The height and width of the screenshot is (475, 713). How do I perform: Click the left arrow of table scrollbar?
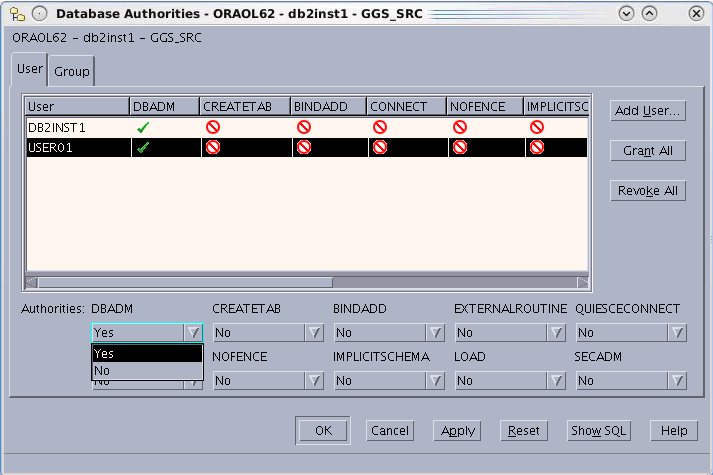(32, 283)
